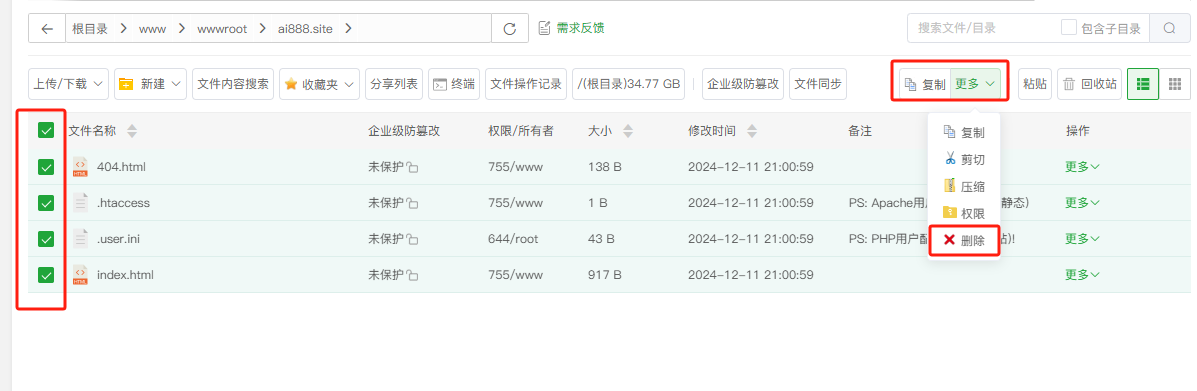Expand 更多 actions for index.html row
This screenshot has width=1197, height=391.
[x=1082, y=275]
